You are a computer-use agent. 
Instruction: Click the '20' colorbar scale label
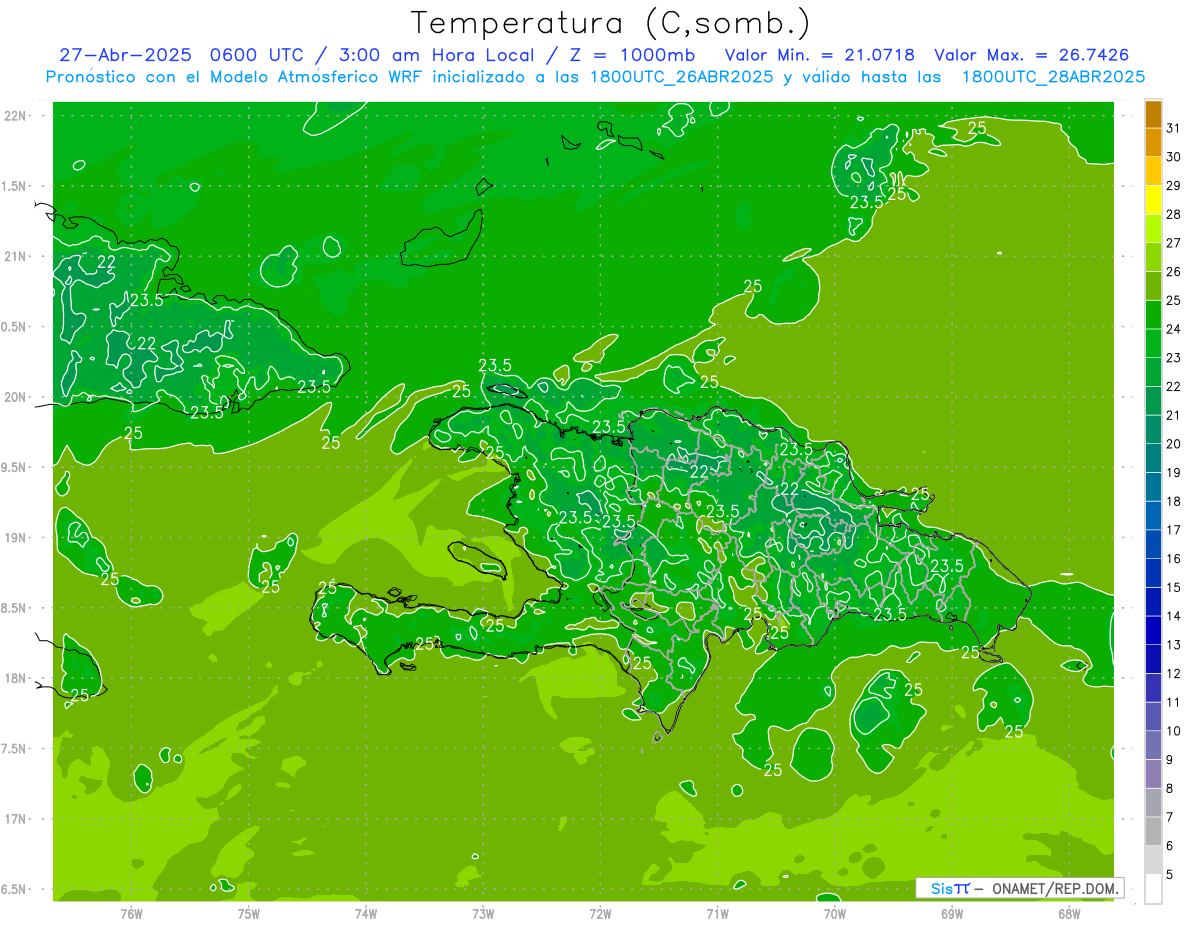pyautogui.click(x=1173, y=444)
